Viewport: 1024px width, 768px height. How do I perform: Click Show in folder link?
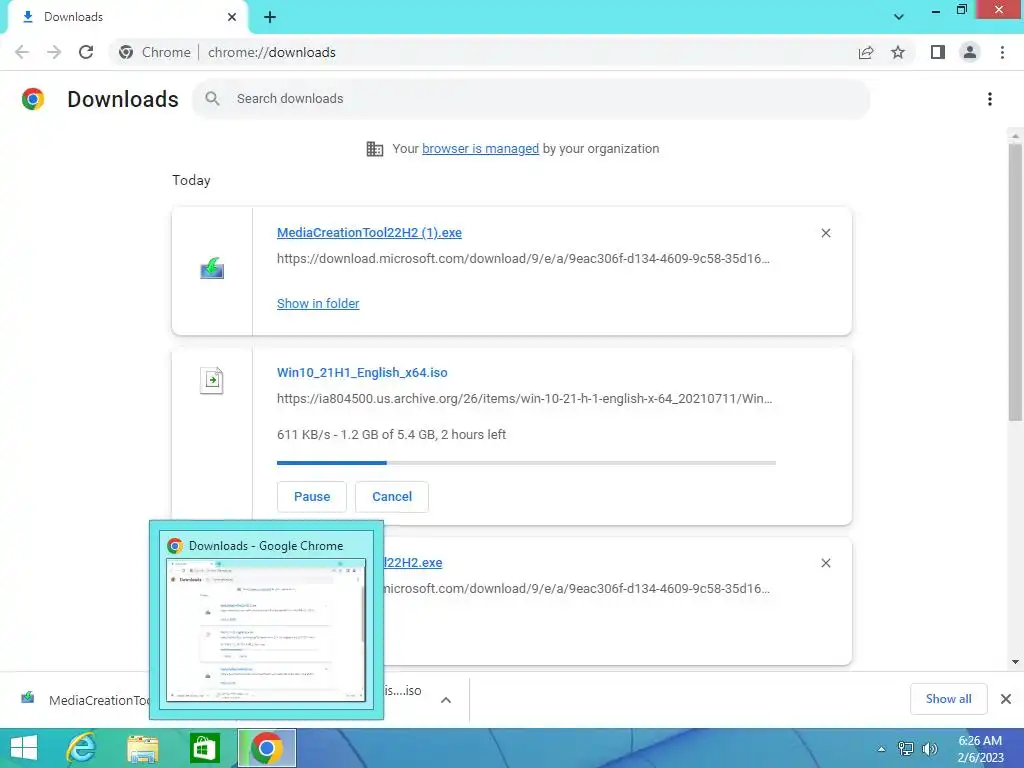pyautogui.click(x=318, y=304)
